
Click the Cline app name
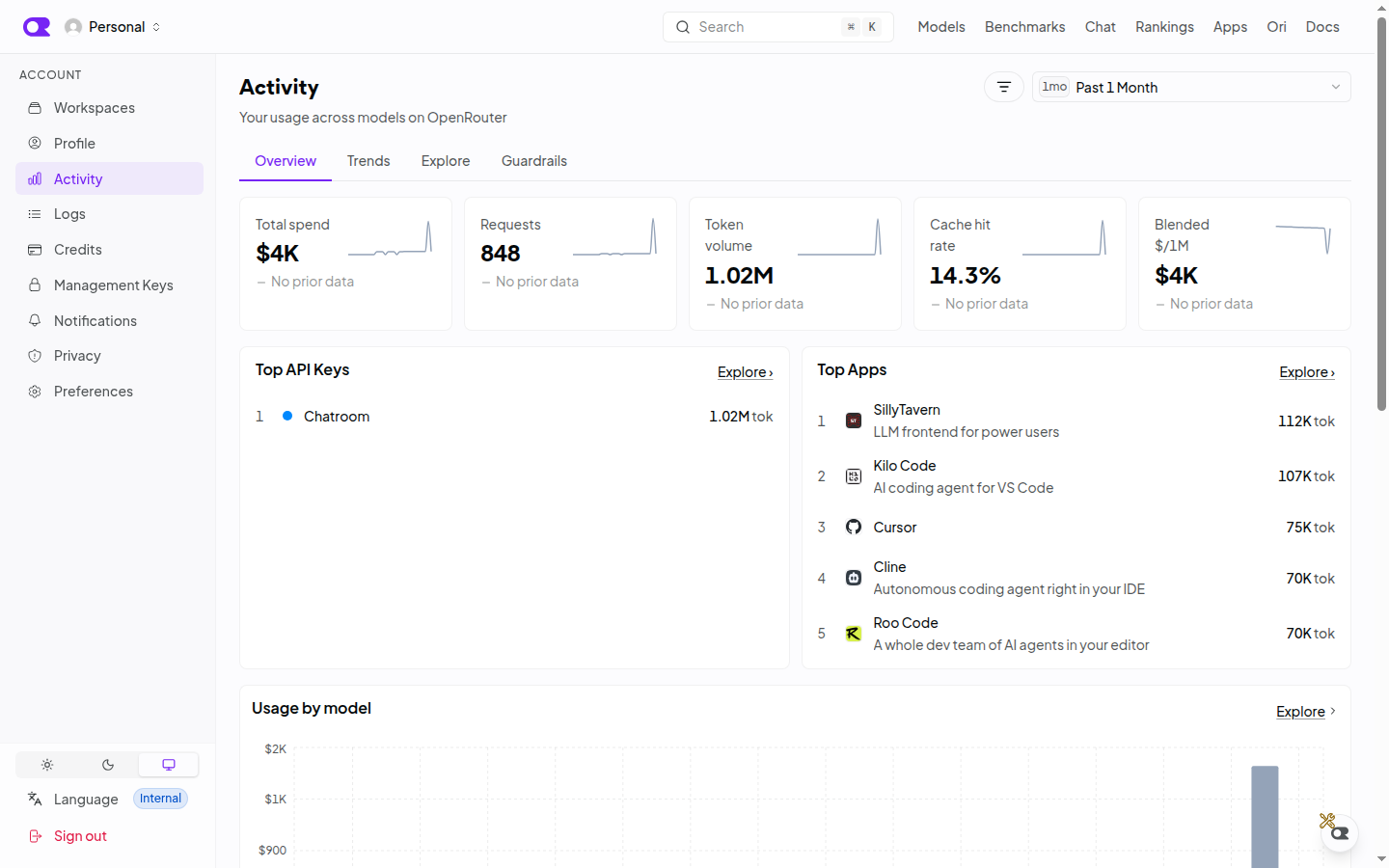889,567
